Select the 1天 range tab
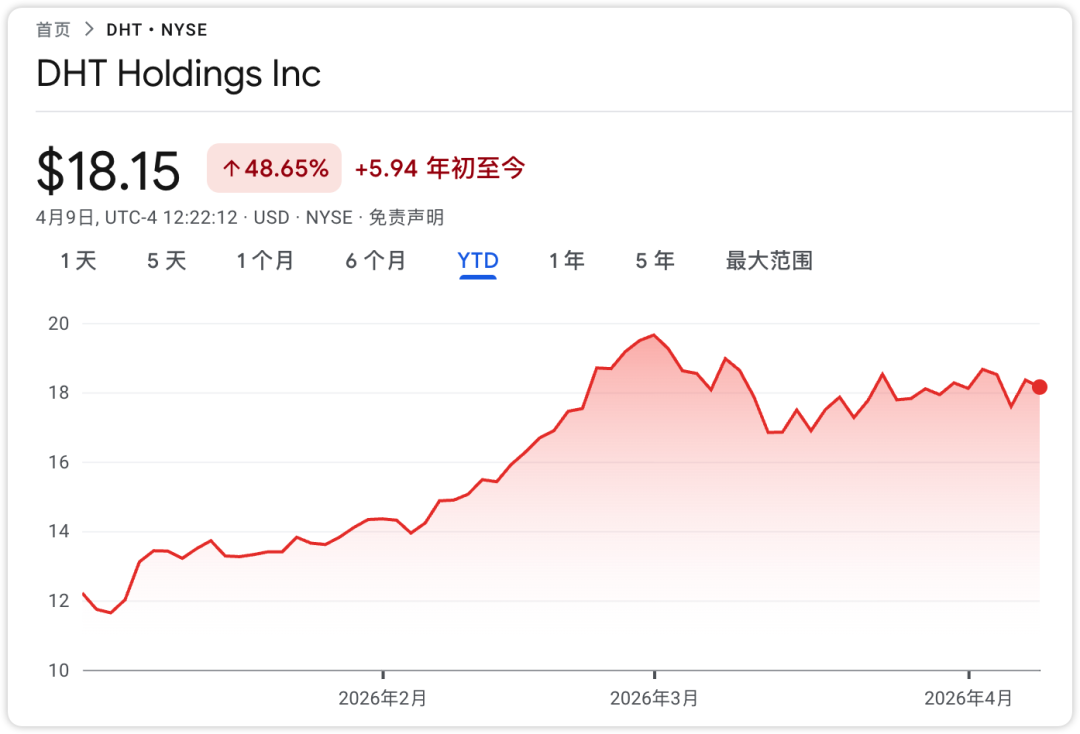The height and width of the screenshot is (734, 1080). click(78, 261)
